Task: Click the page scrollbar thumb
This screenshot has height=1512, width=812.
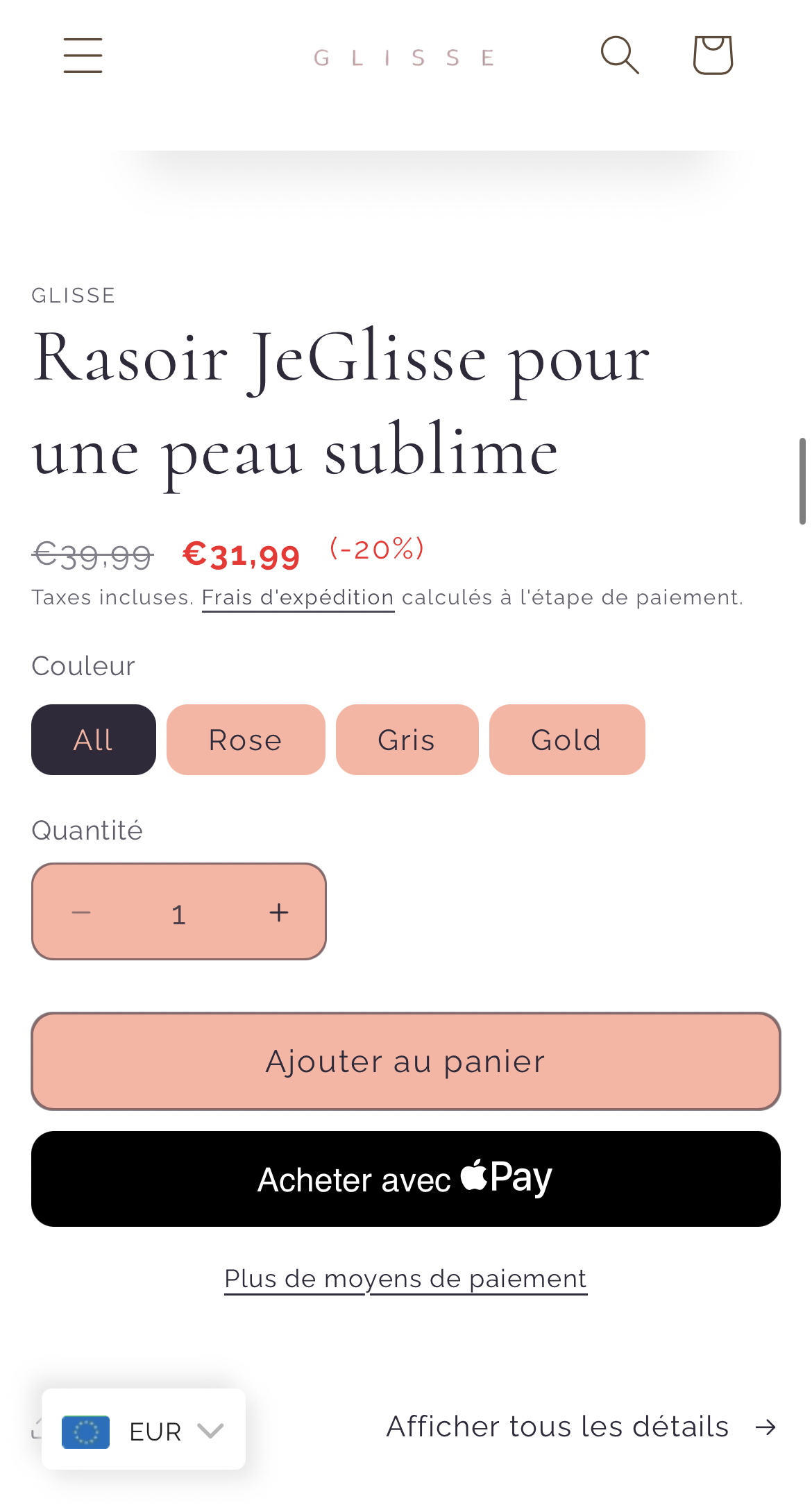Action: pyautogui.click(x=802, y=481)
